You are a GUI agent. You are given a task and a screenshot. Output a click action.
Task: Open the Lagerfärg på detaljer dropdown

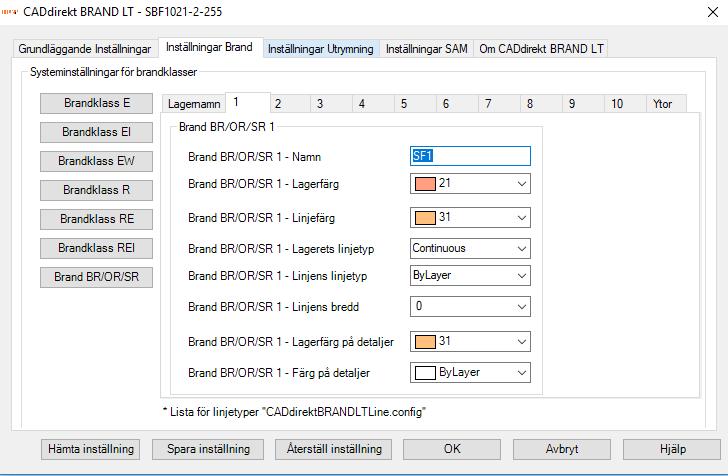(470, 341)
